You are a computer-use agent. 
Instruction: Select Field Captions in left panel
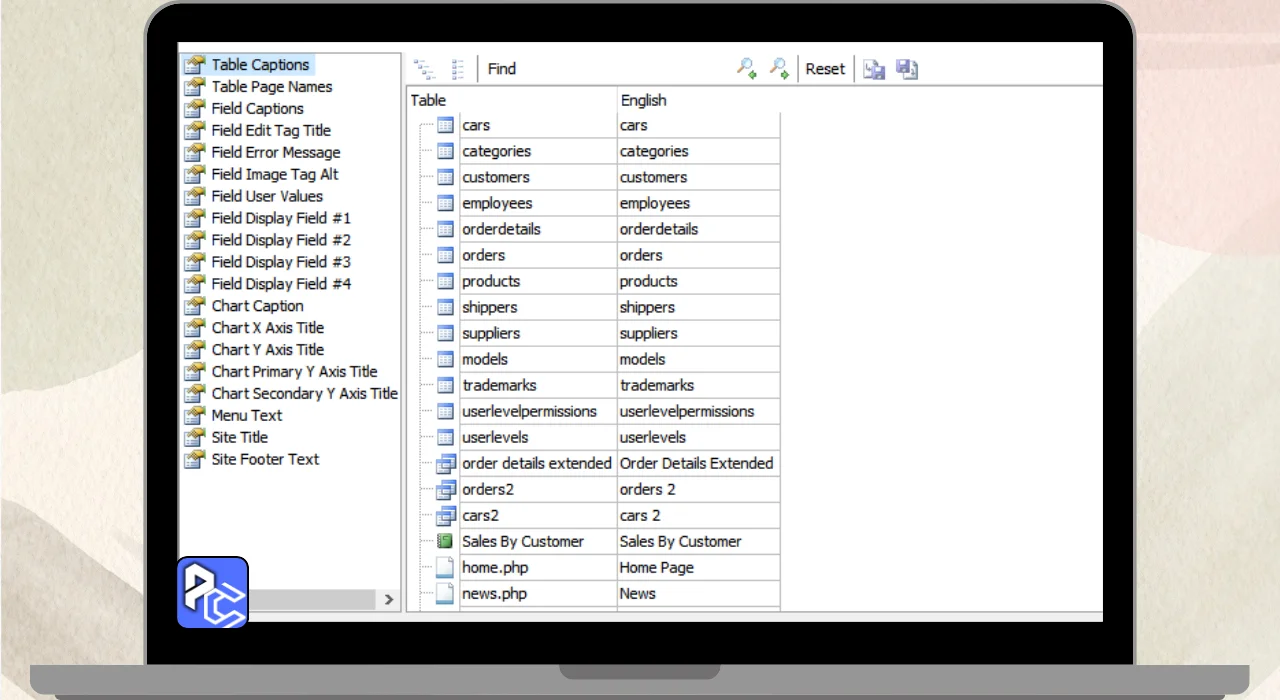pyautogui.click(x=257, y=108)
